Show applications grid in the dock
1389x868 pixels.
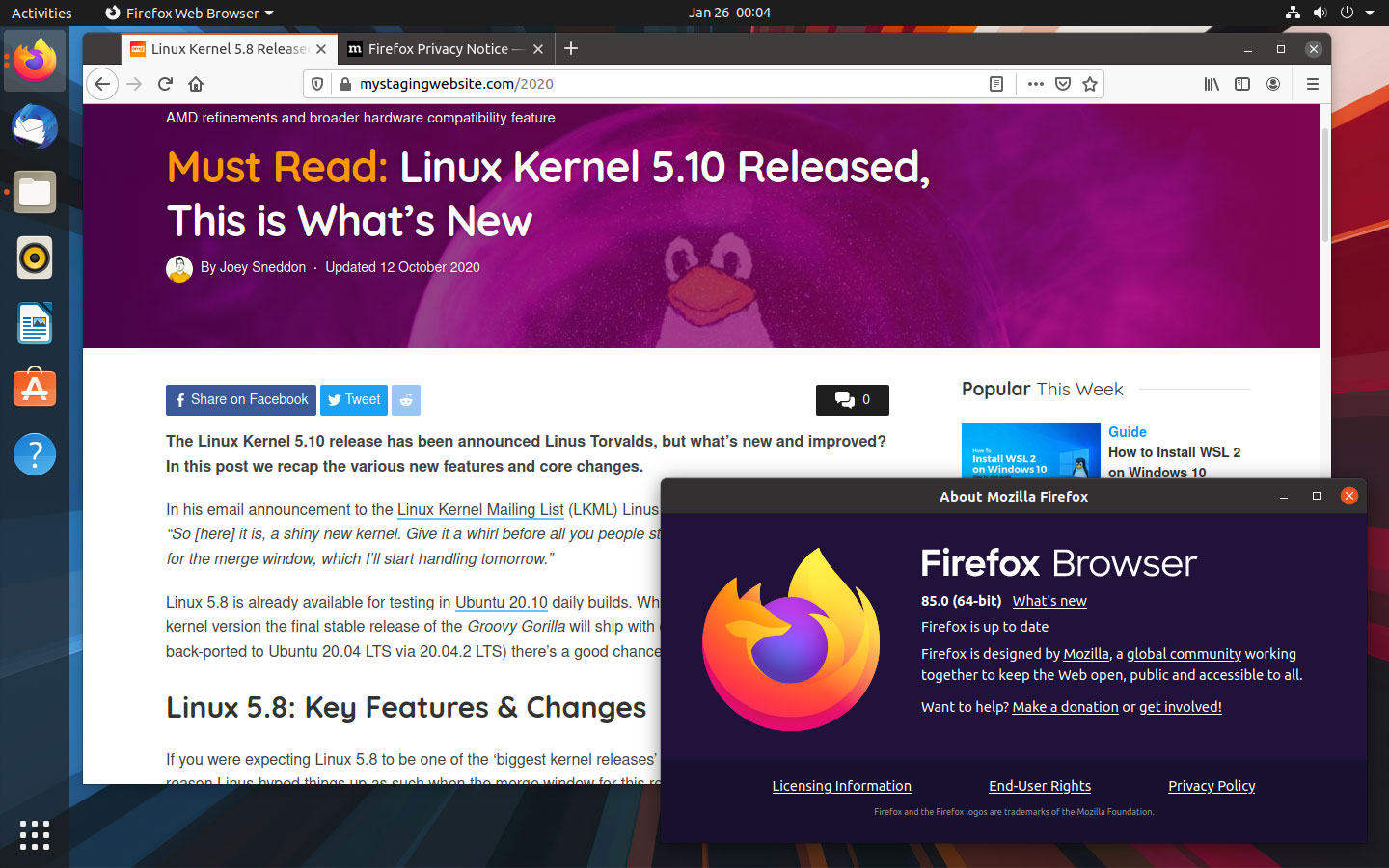point(35,835)
